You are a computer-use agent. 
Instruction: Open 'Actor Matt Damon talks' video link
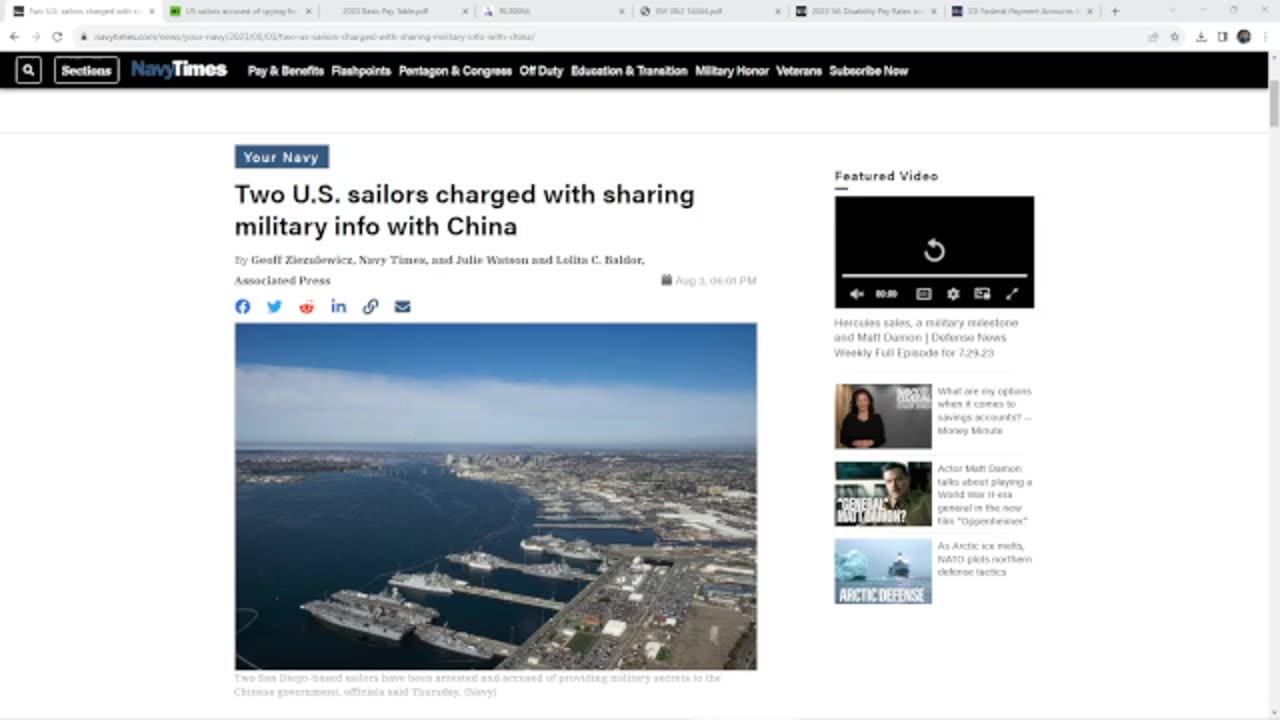tap(984, 495)
